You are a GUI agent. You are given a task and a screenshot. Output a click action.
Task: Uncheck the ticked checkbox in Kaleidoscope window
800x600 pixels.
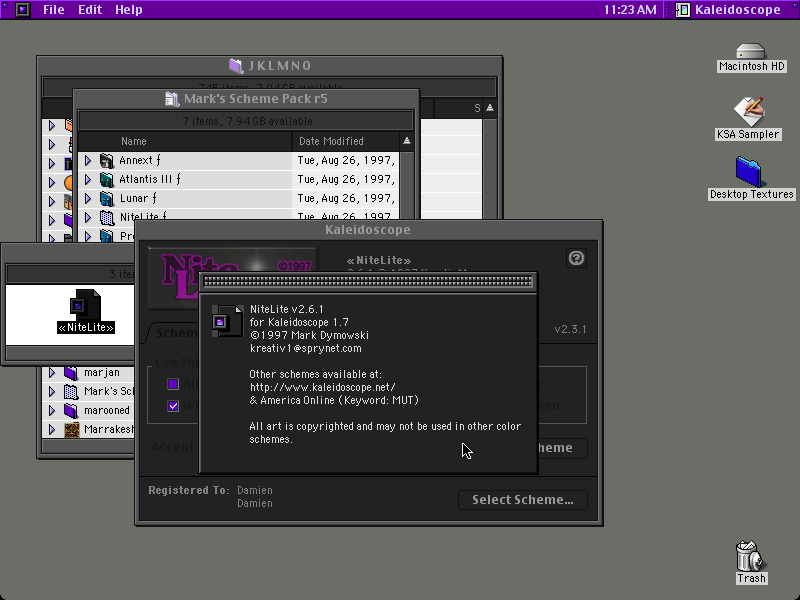click(173, 406)
